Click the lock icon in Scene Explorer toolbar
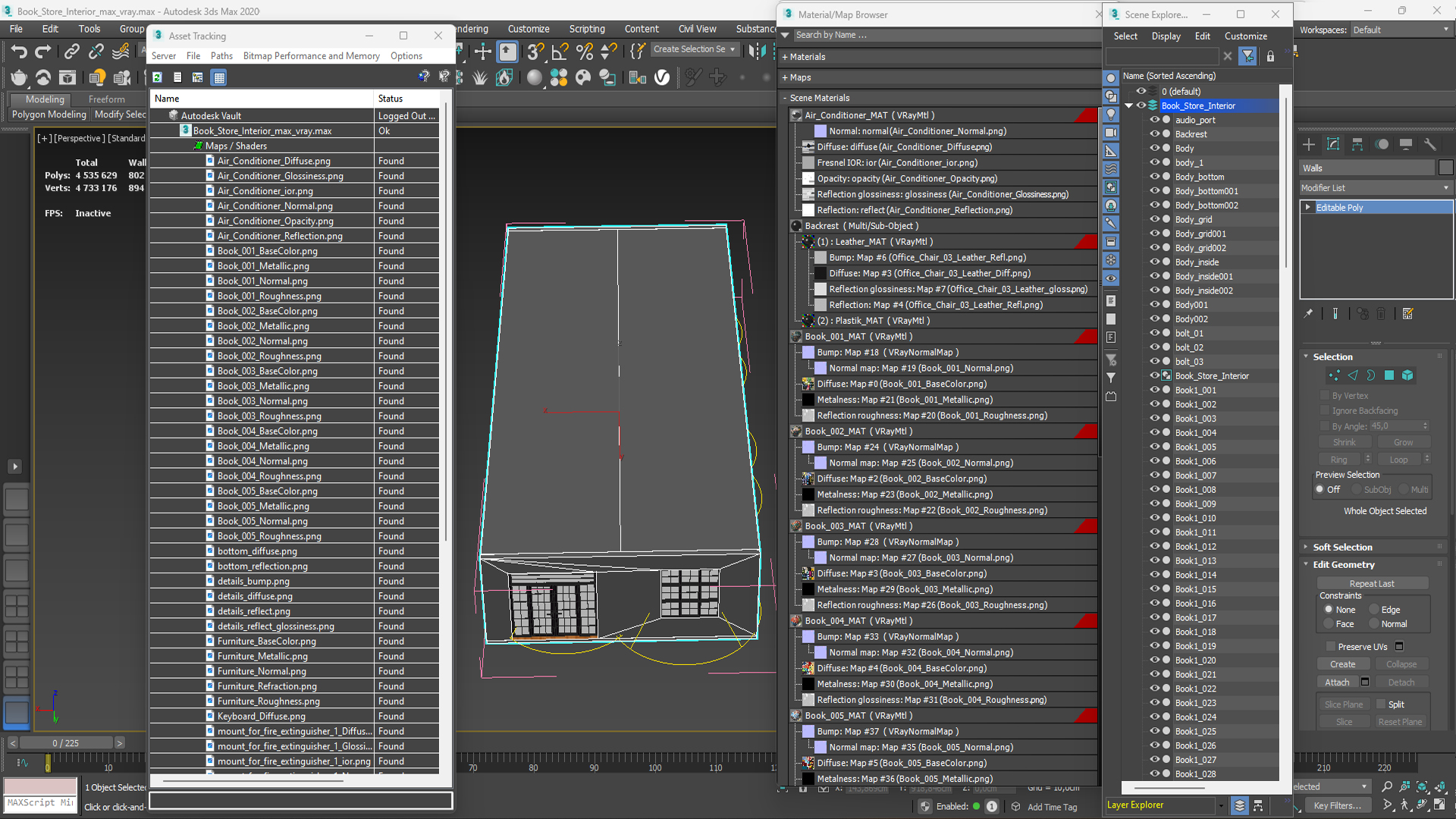 coord(1270,56)
